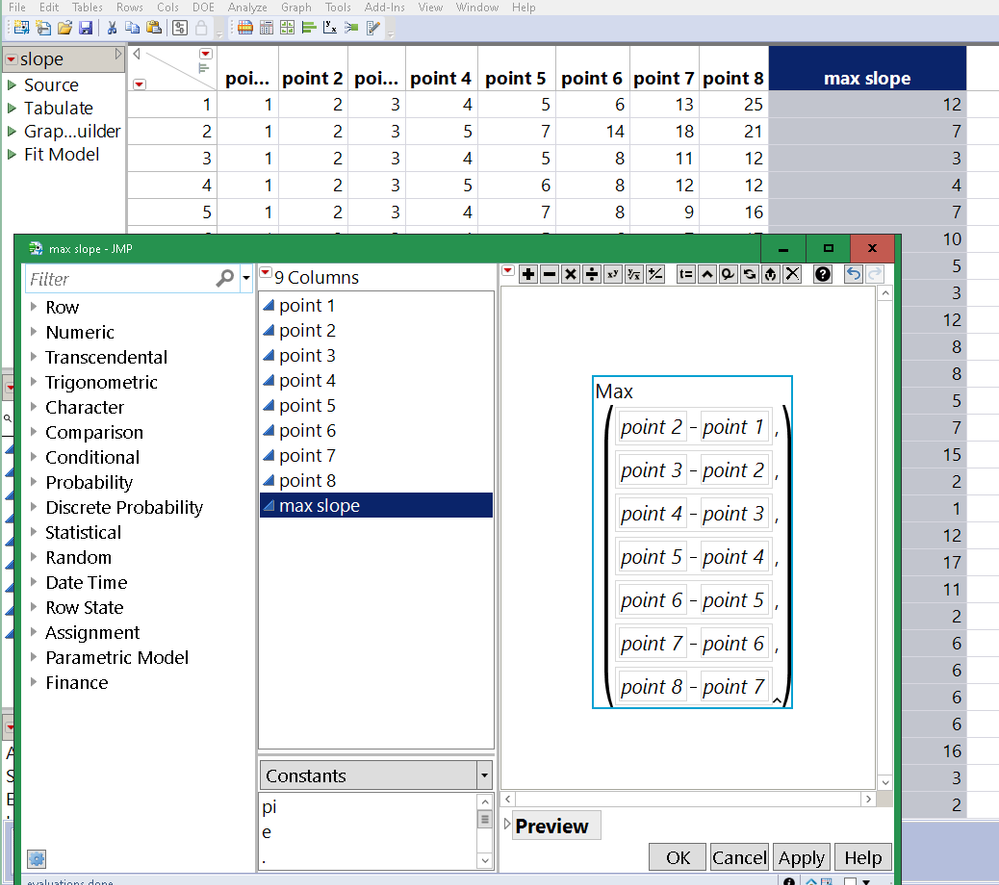999x885 pixels.
Task: Select the raise-to-power x^y icon
Action: point(613,274)
